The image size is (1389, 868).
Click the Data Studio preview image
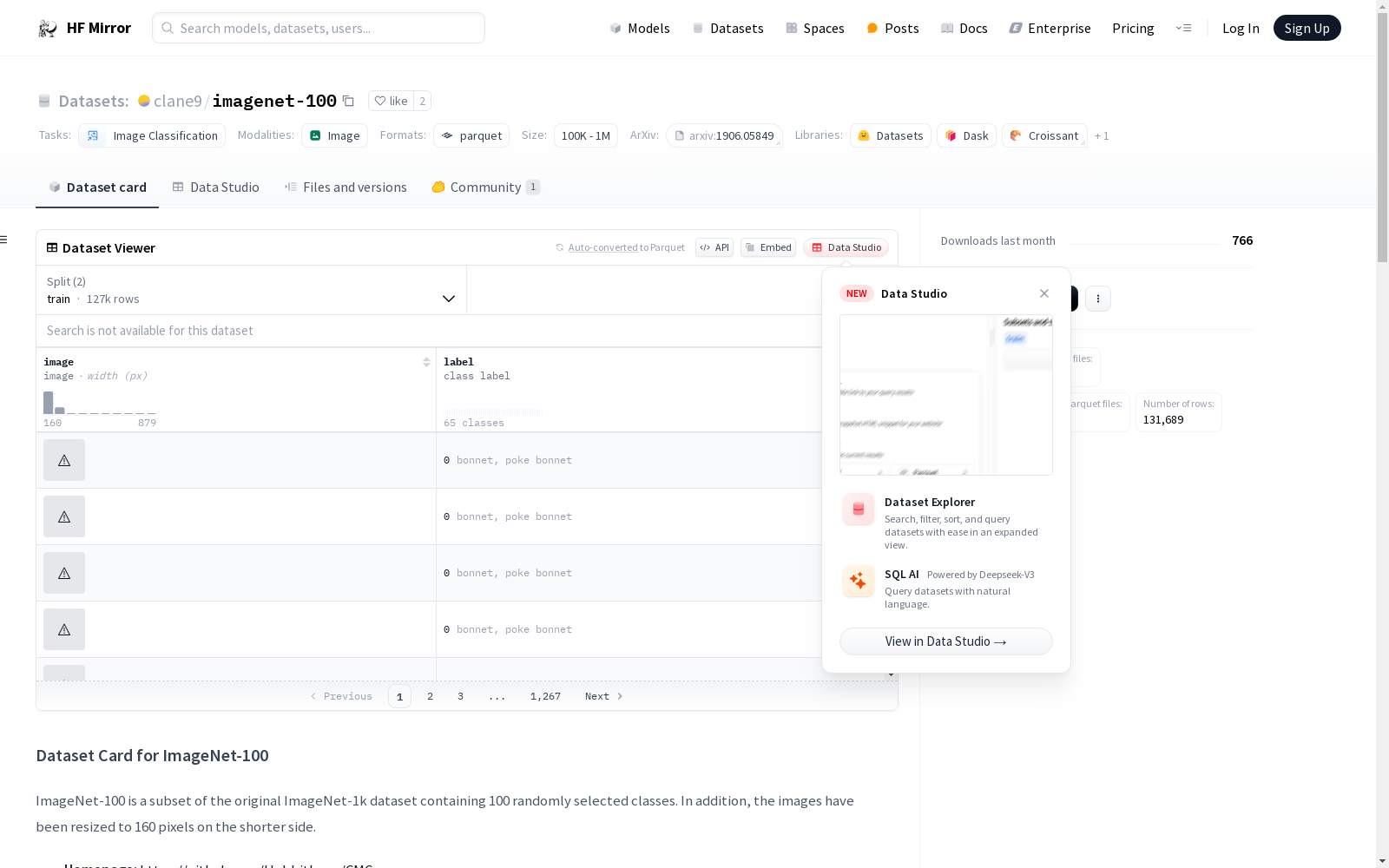946,395
